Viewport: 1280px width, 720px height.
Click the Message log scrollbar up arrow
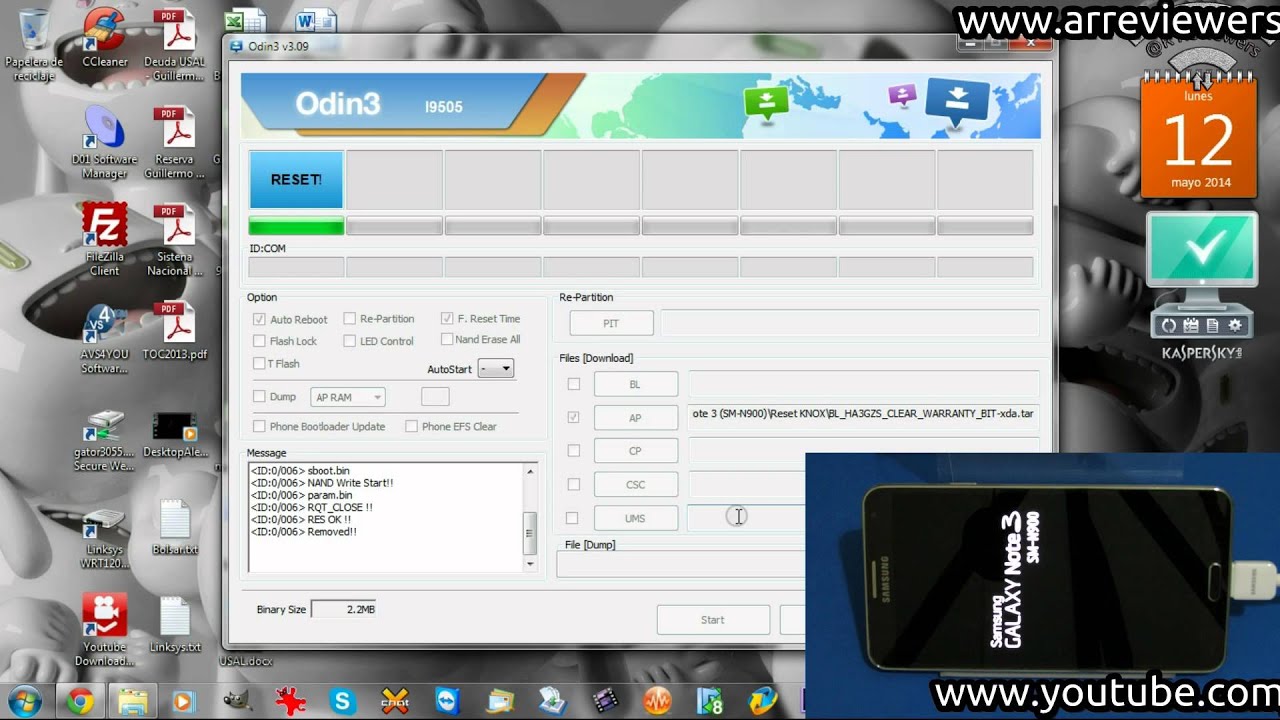pyautogui.click(x=530, y=470)
